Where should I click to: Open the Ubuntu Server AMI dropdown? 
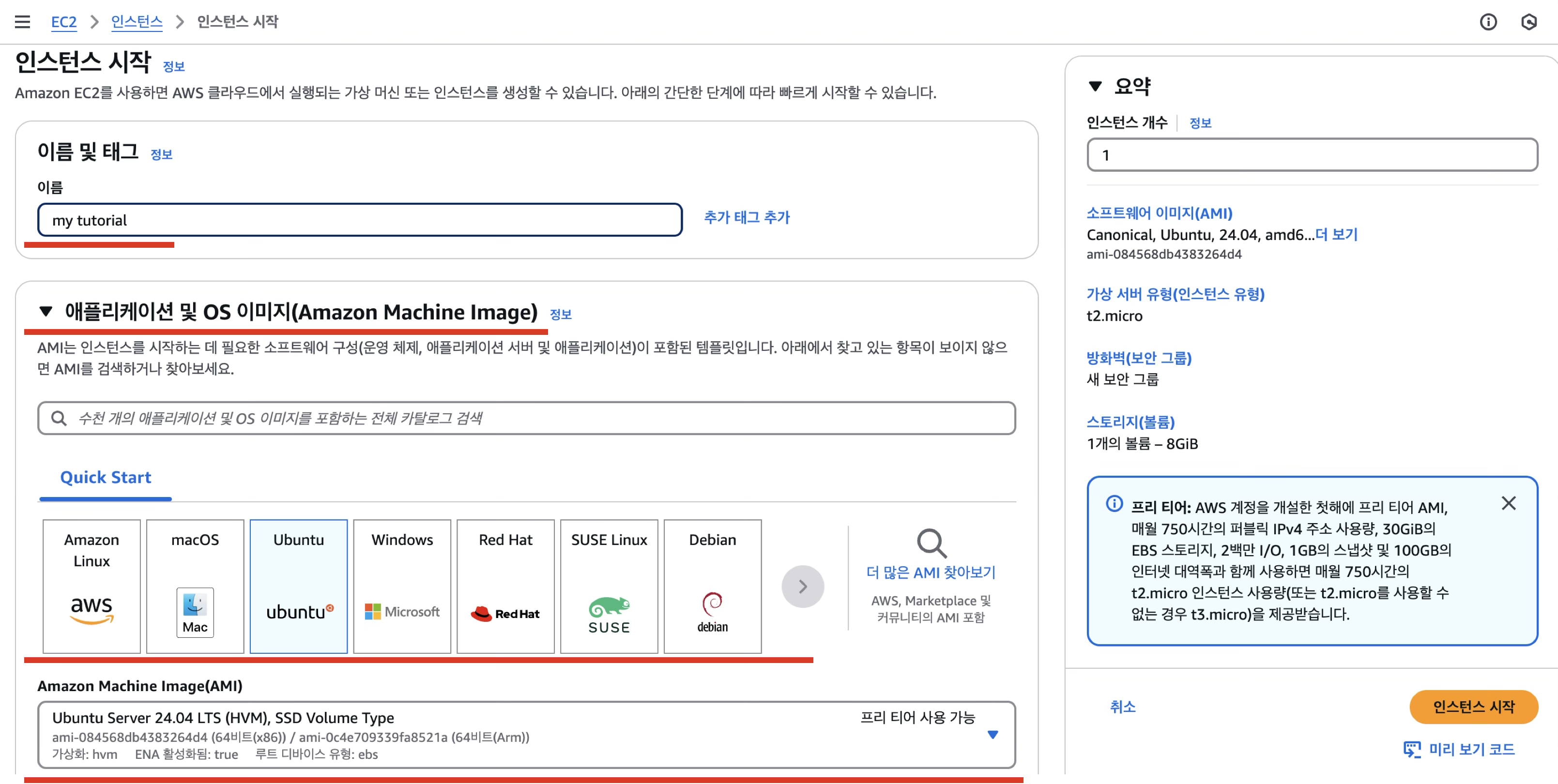992,735
